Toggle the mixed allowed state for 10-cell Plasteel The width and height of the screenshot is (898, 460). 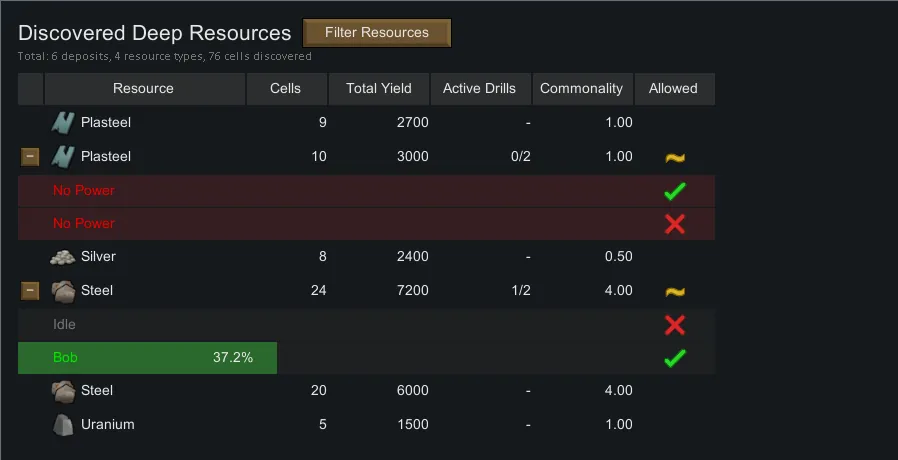click(674, 157)
